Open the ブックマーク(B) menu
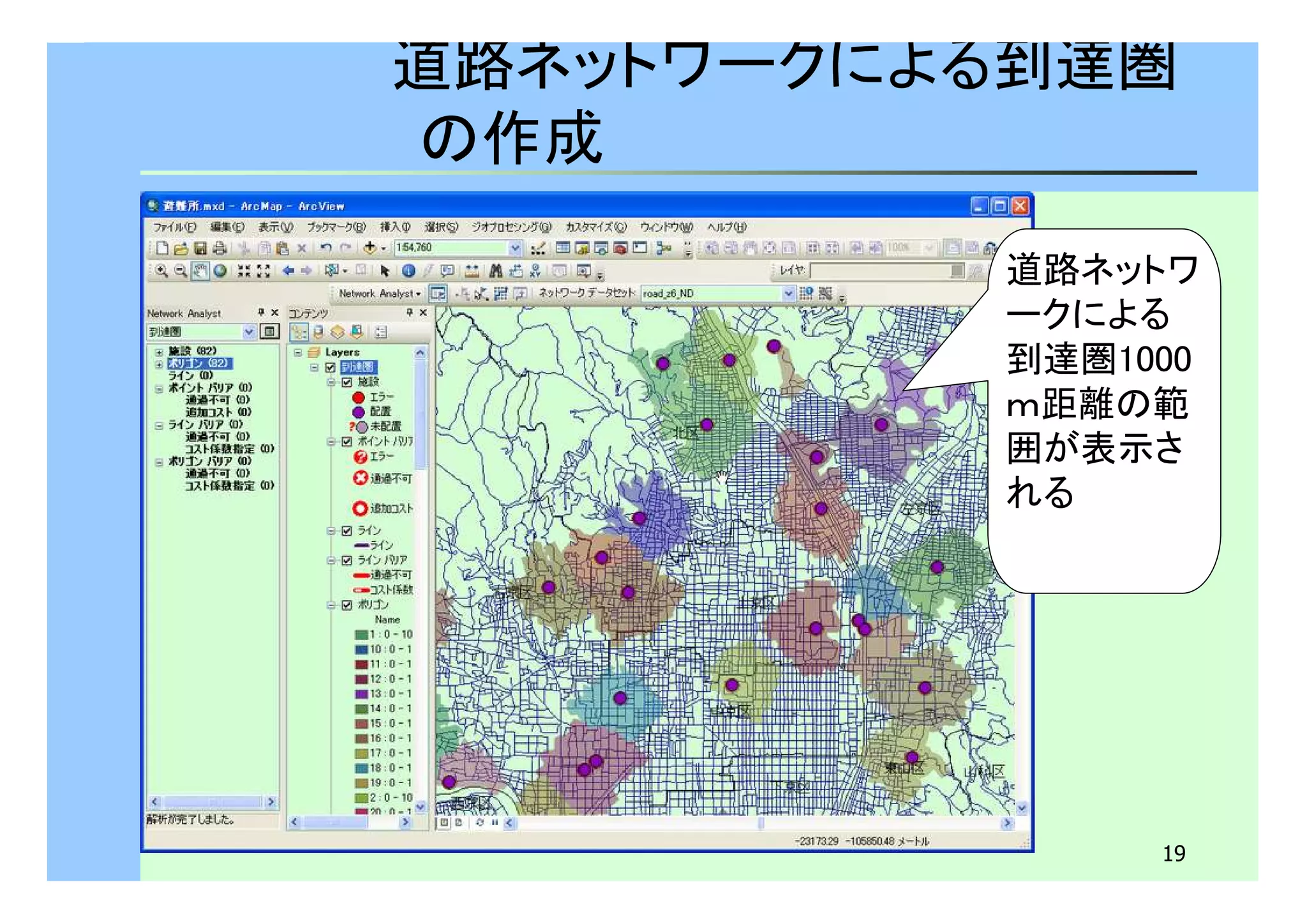This screenshot has height=924, width=1307. pos(336,227)
